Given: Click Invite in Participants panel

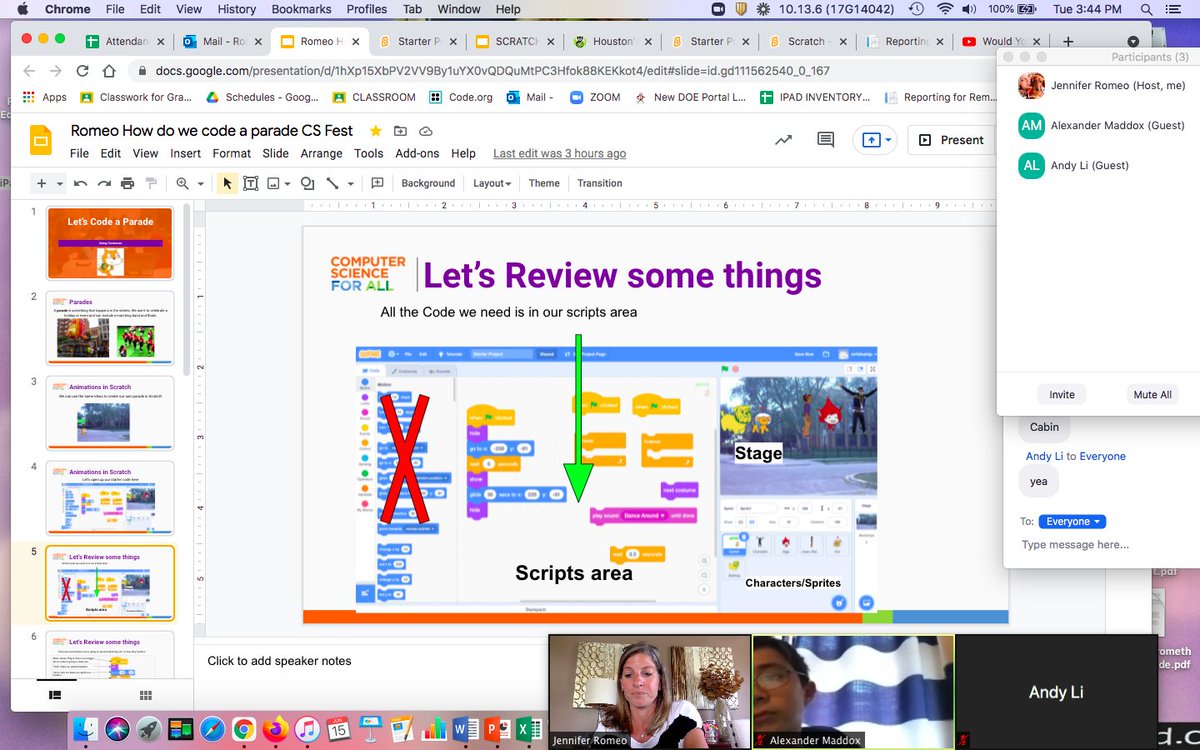Looking at the screenshot, I should [x=1061, y=394].
